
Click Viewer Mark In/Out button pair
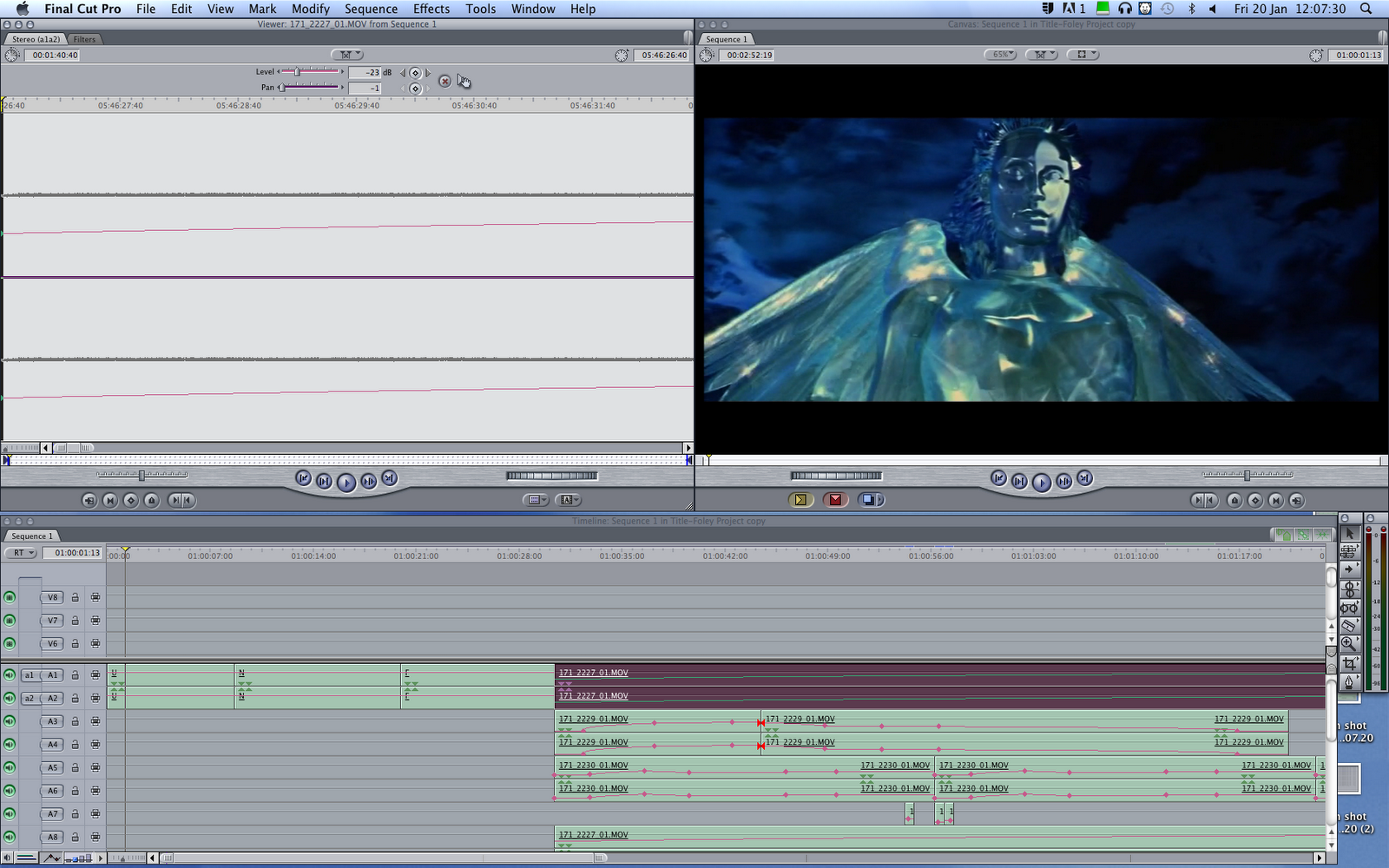(181, 500)
